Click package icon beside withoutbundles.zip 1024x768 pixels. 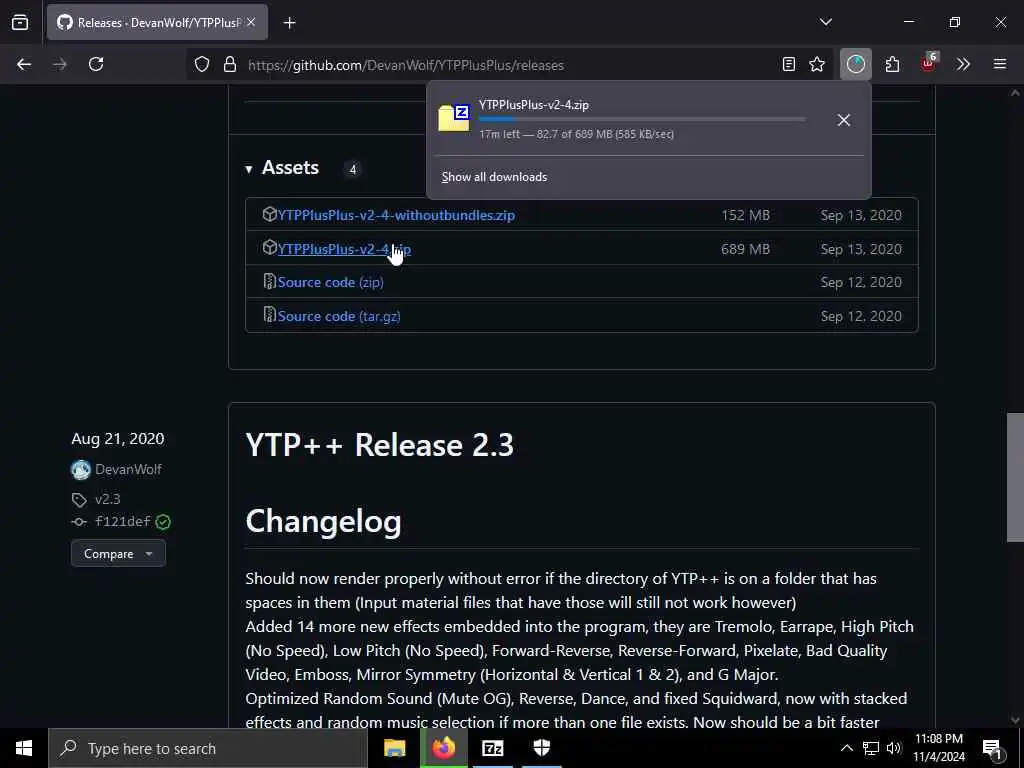(269, 214)
